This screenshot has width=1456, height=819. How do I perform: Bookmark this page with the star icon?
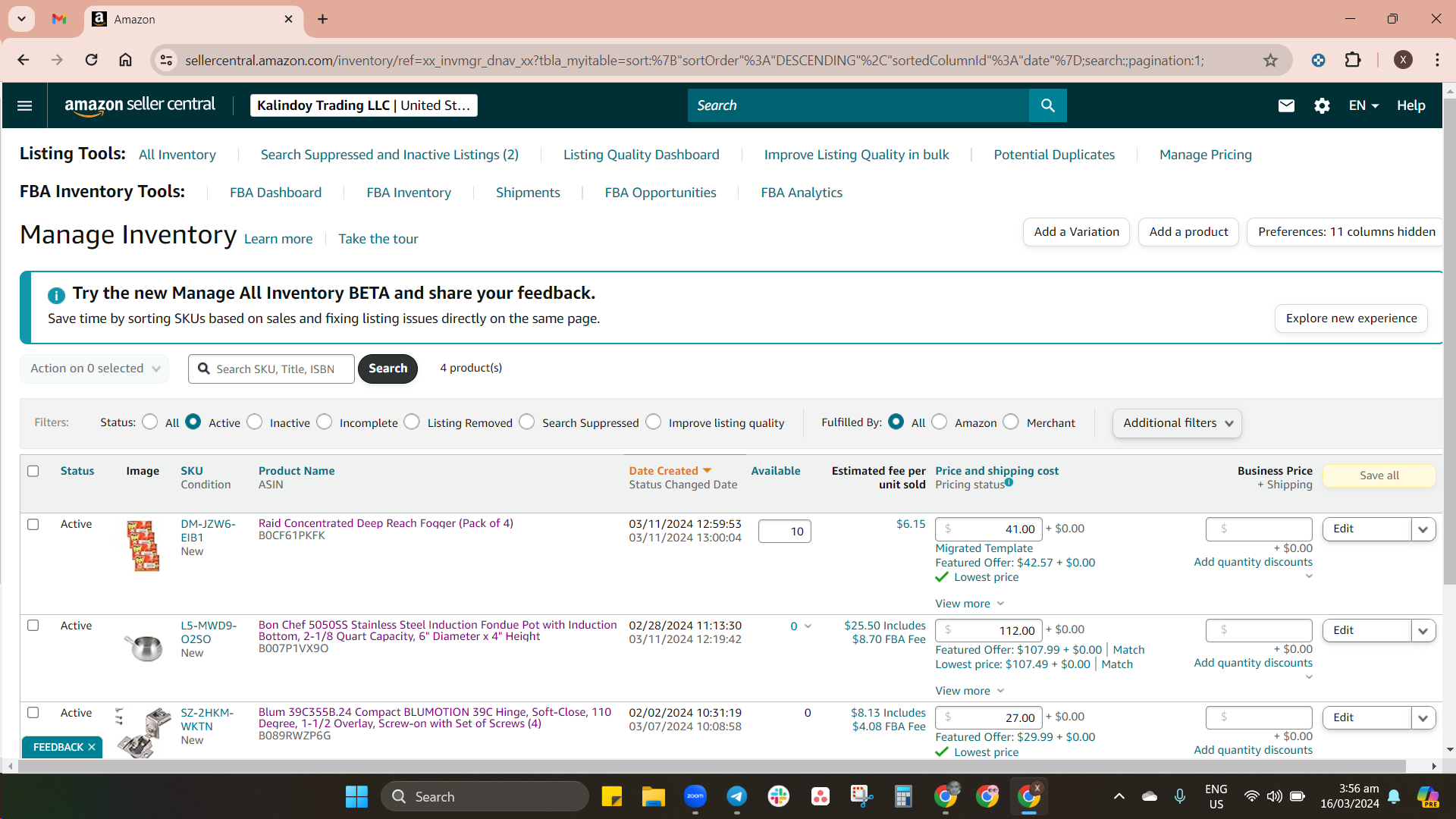pos(1271,60)
